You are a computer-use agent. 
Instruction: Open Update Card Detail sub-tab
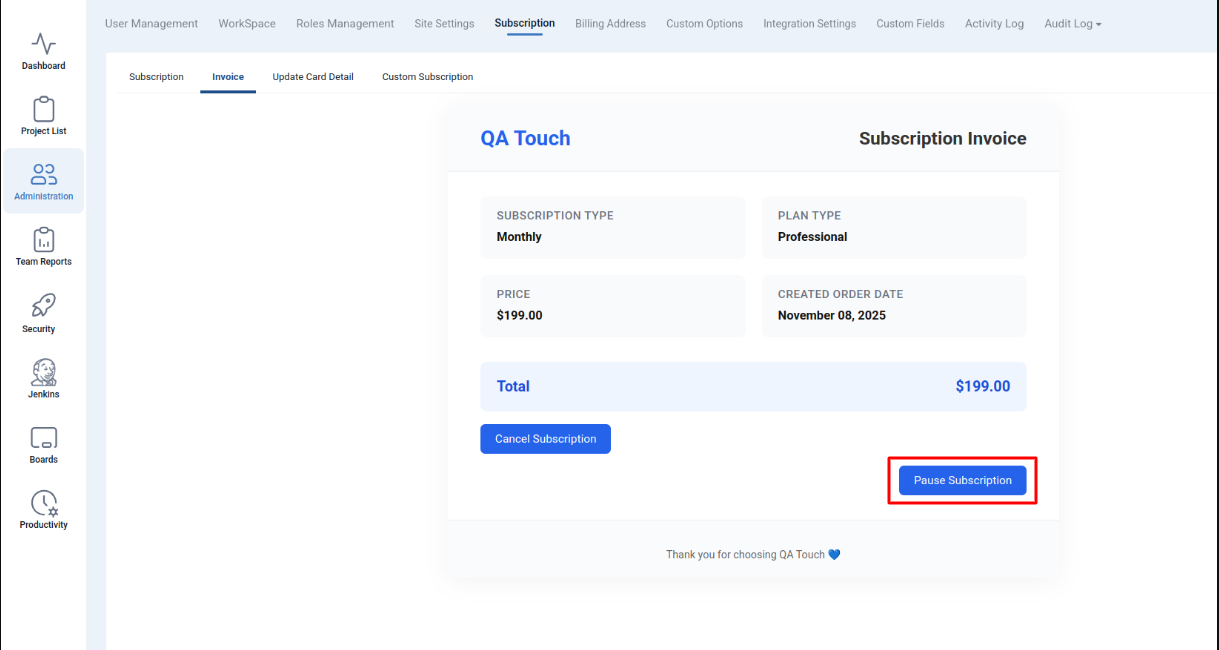click(313, 77)
